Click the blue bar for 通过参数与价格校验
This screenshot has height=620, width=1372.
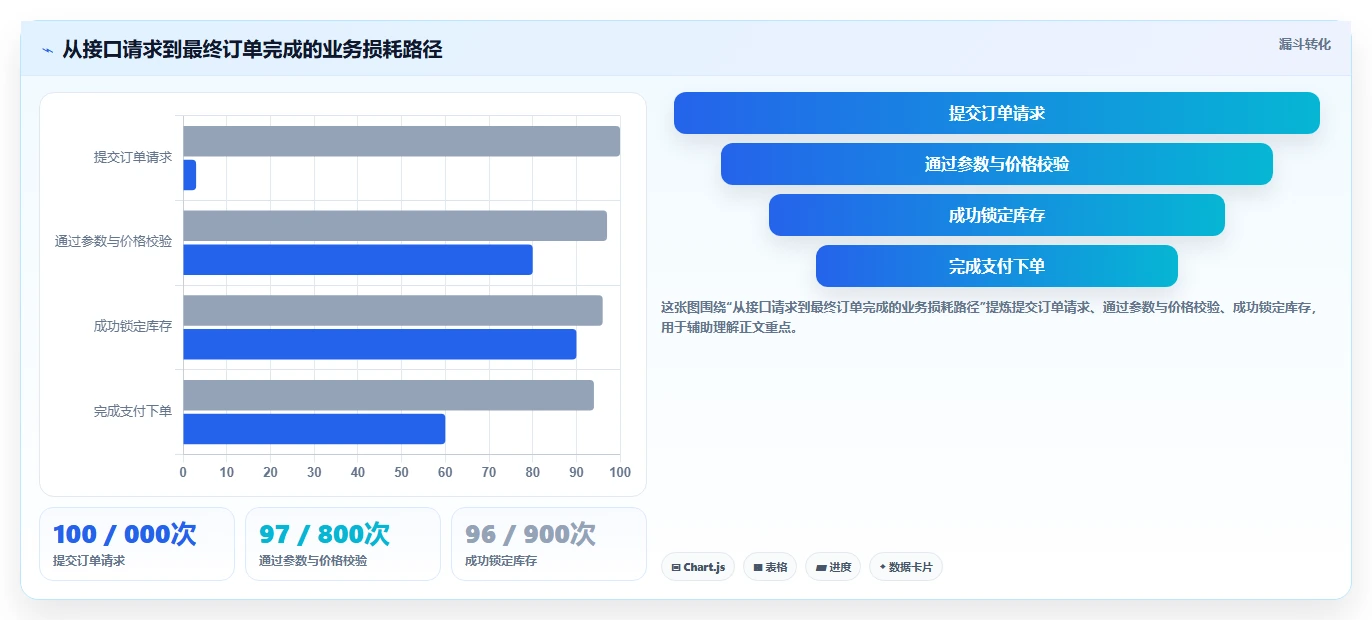(358, 260)
